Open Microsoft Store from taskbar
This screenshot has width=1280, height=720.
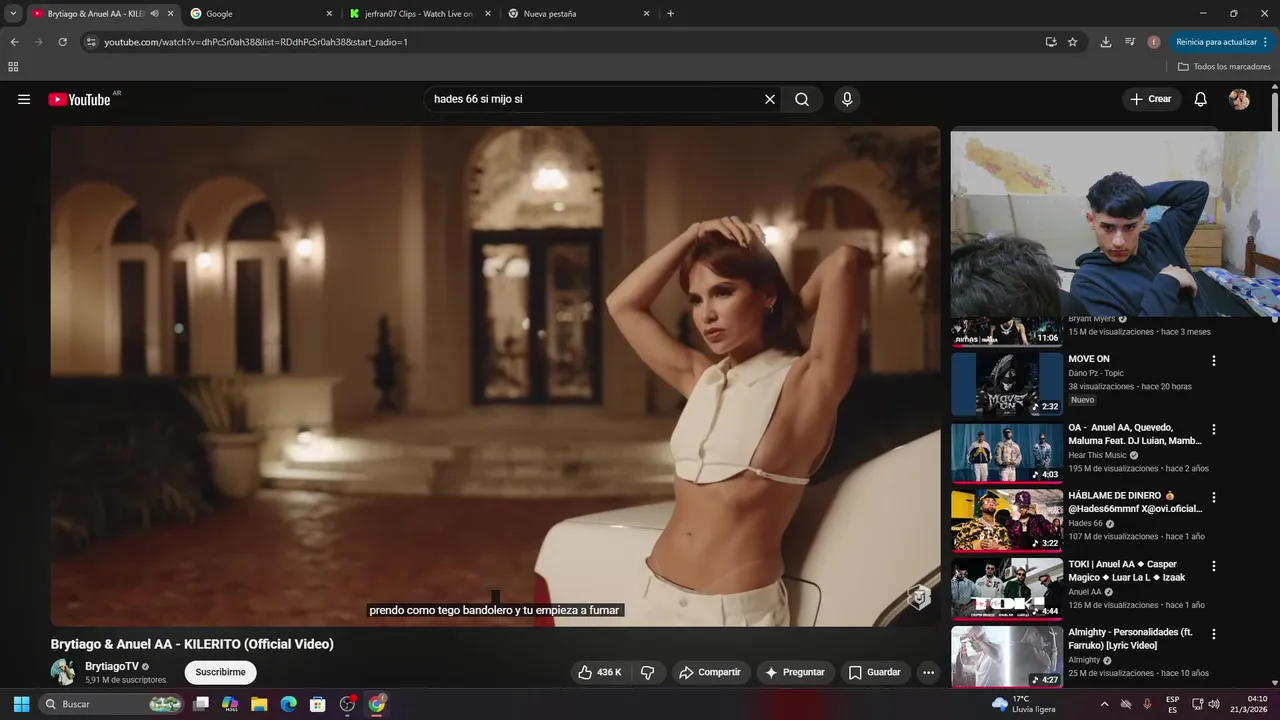[317, 704]
